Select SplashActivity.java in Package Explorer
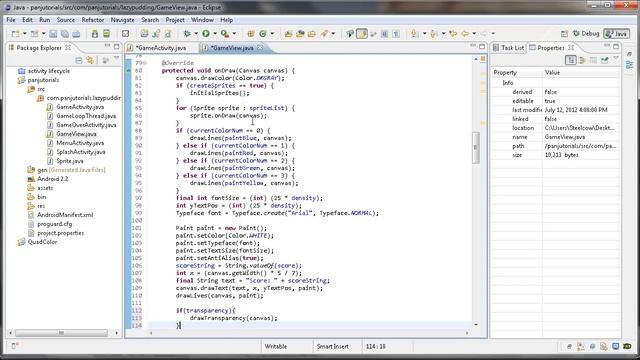 coord(81,152)
